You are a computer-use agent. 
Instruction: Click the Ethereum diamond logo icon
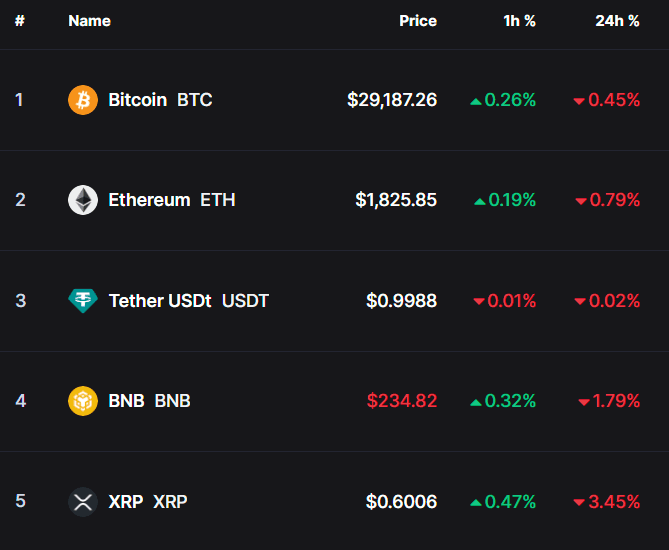83,200
